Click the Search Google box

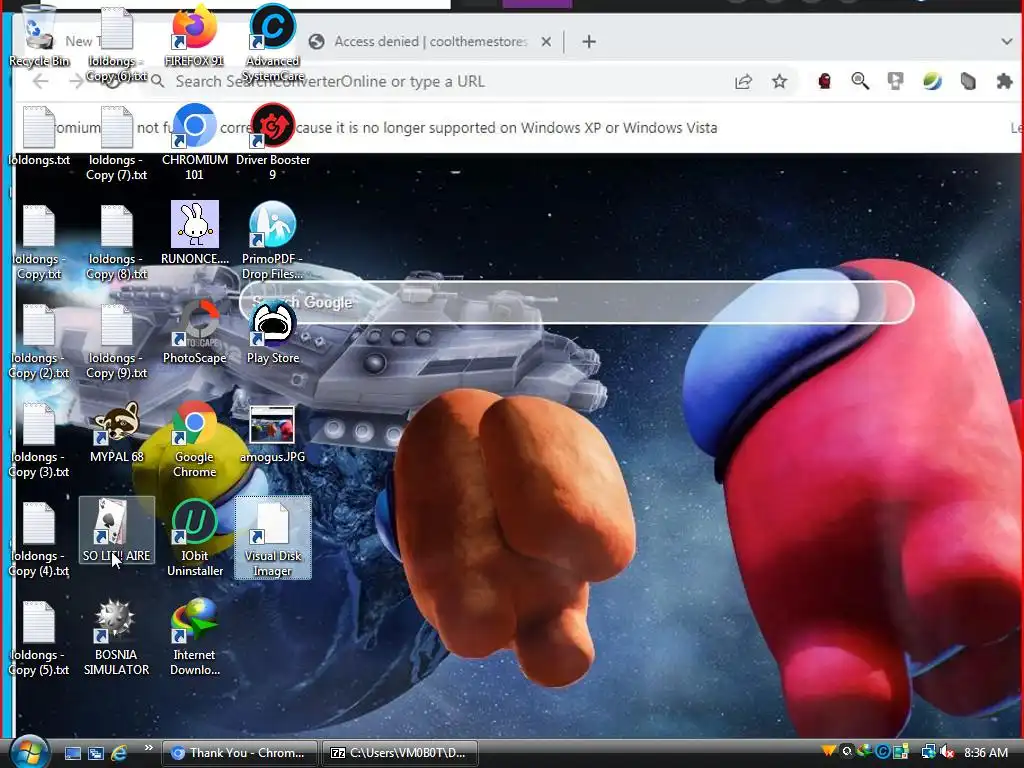tap(577, 302)
